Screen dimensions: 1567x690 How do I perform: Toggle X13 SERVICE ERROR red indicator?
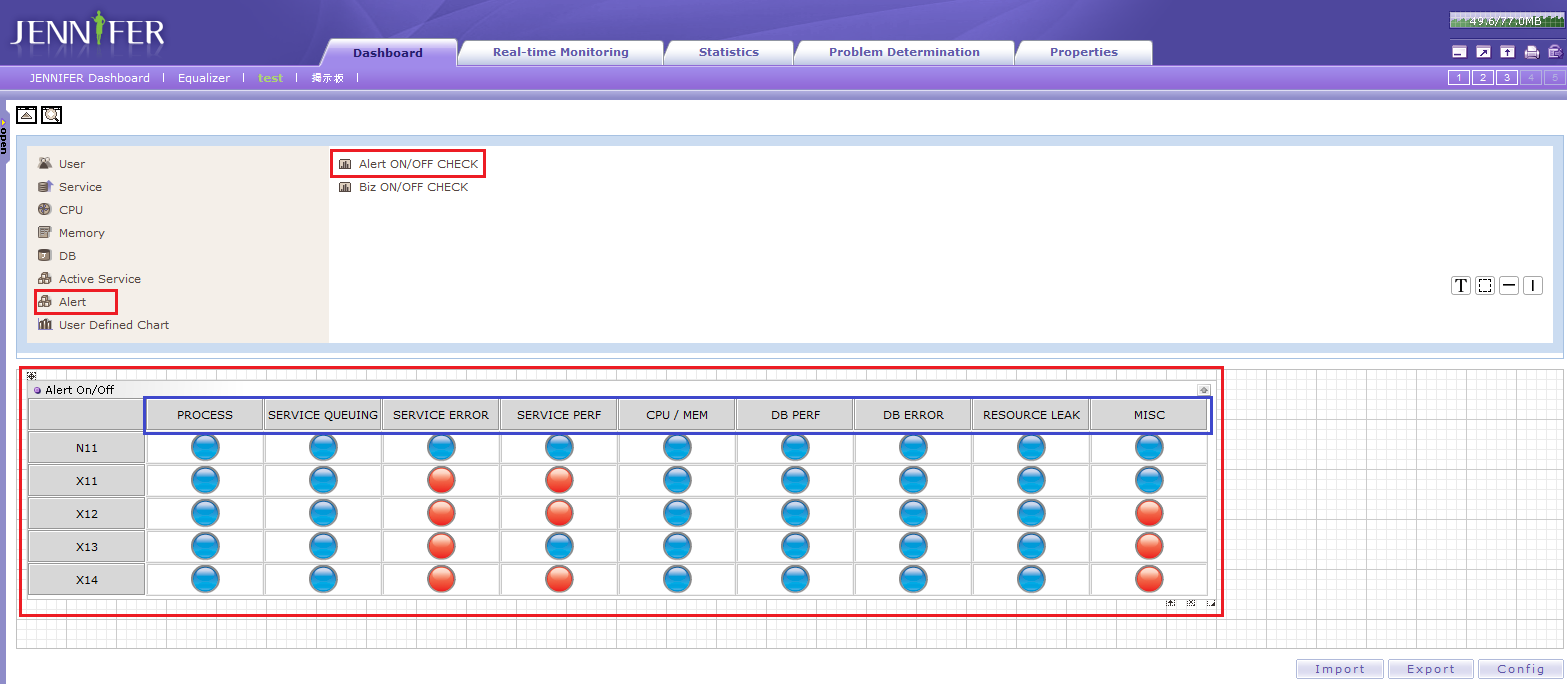[441, 547]
